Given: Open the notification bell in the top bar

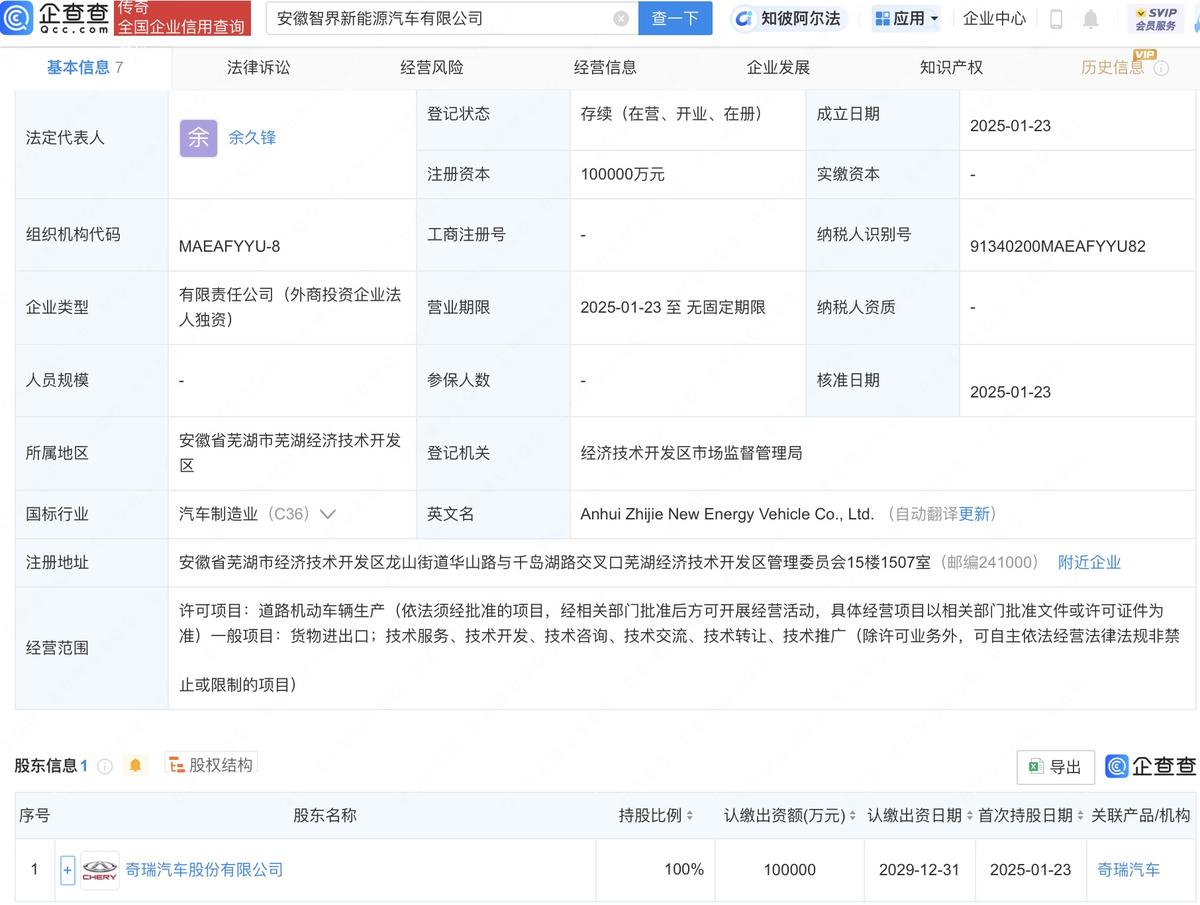Looking at the screenshot, I should [x=1090, y=18].
